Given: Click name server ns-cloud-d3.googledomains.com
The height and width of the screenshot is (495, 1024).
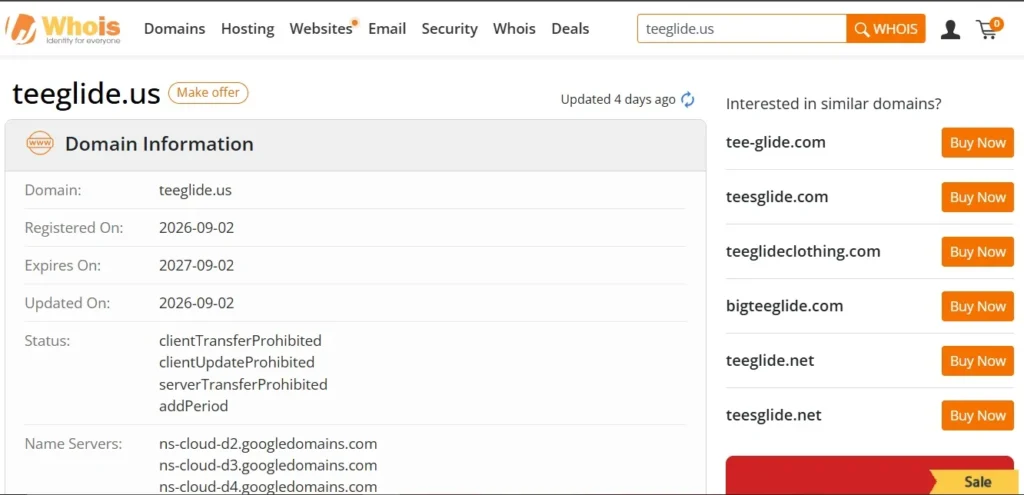Looking at the screenshot, I should [x=268, y=466].
